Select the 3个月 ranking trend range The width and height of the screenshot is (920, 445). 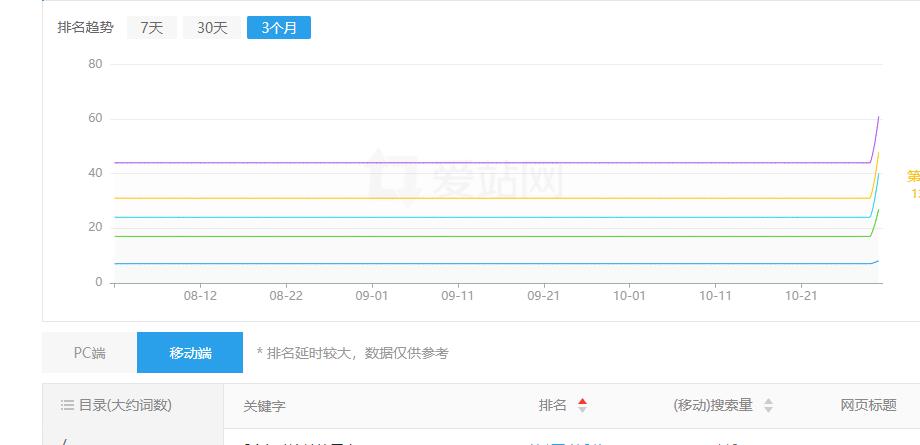[x=279, y=28]
